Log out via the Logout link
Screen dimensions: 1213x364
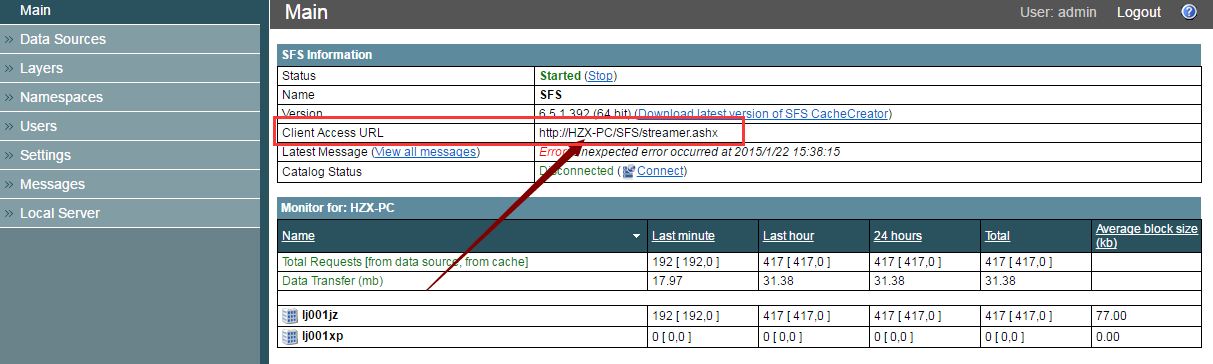point(1139,12)
